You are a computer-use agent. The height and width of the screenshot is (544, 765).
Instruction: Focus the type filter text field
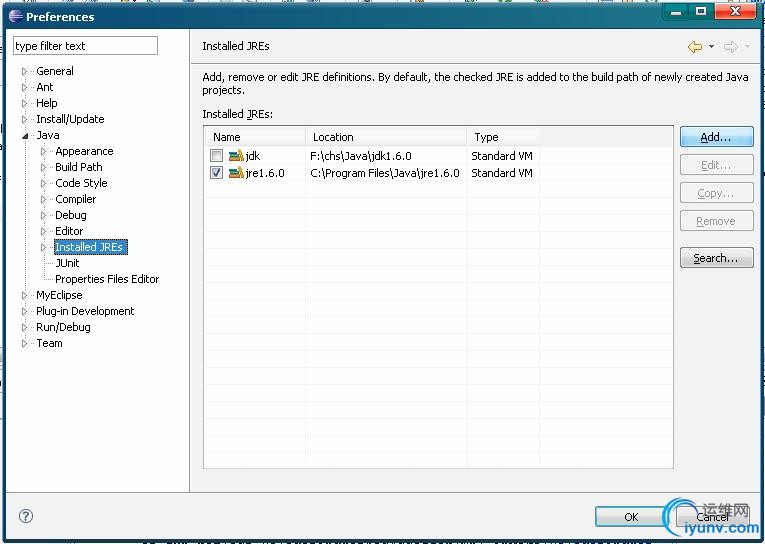point(85,46)
